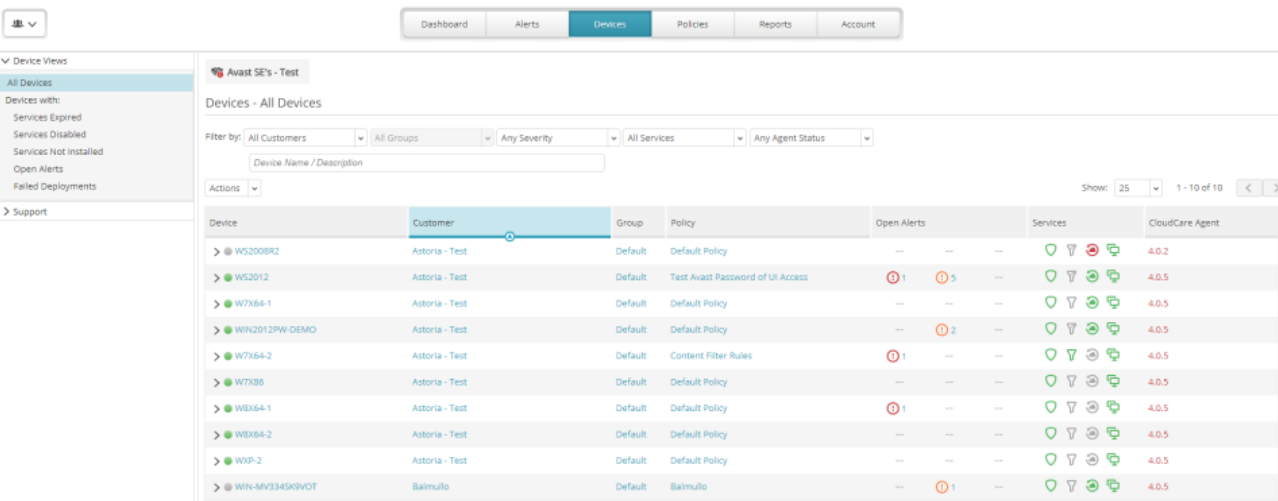Click the red alert icon for W8X64-1
The width and height of the screenshot is (1278, 501).
pos(893,408)
